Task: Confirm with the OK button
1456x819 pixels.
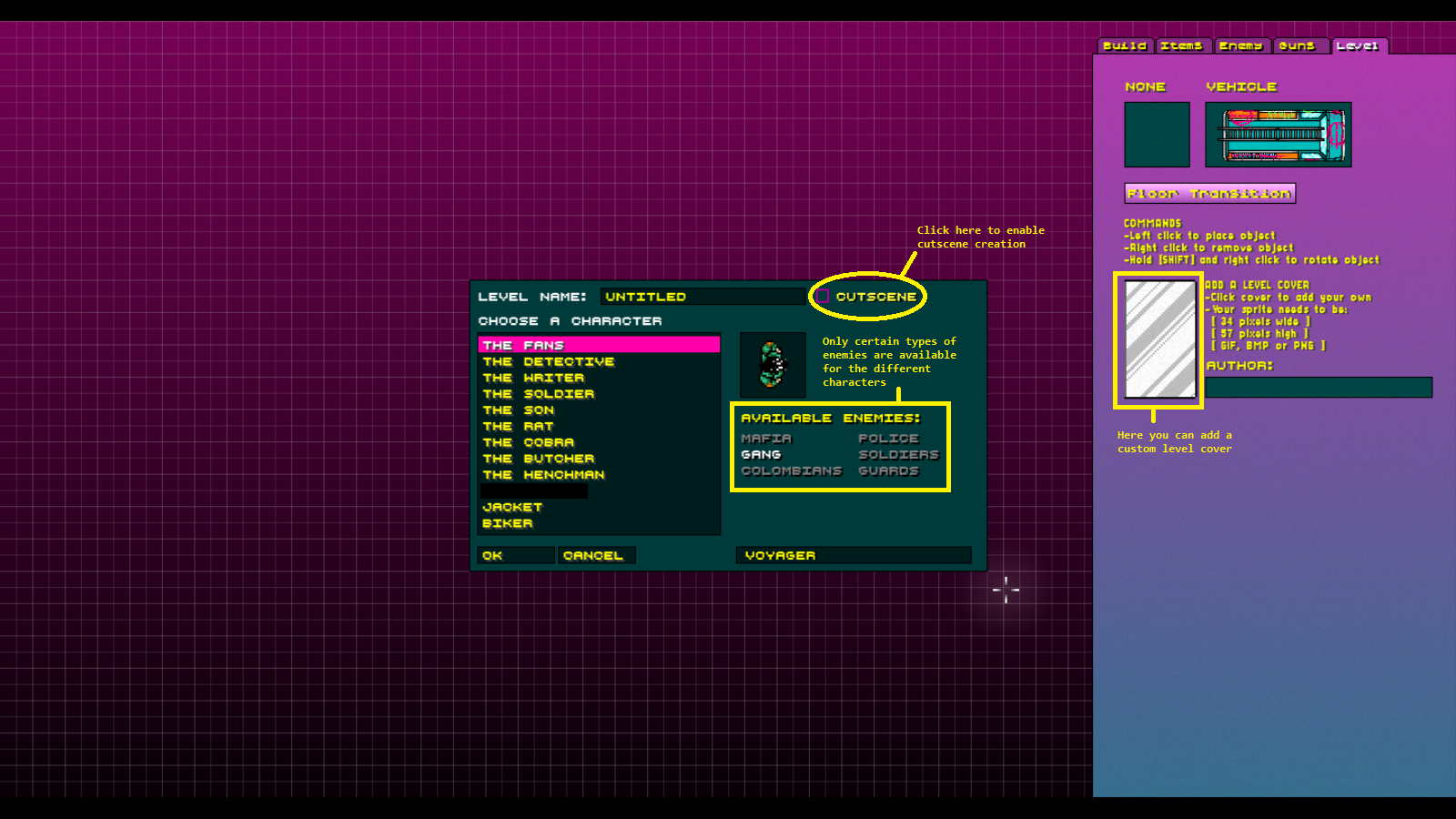Action: pyautogui.click(x=515, y=555)
